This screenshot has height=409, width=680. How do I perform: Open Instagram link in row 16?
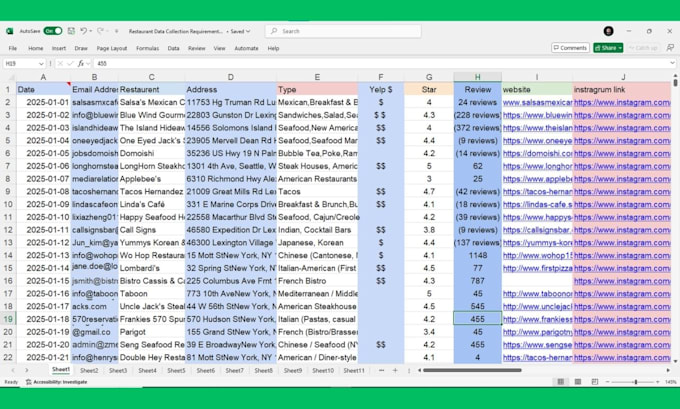[622, 281]
